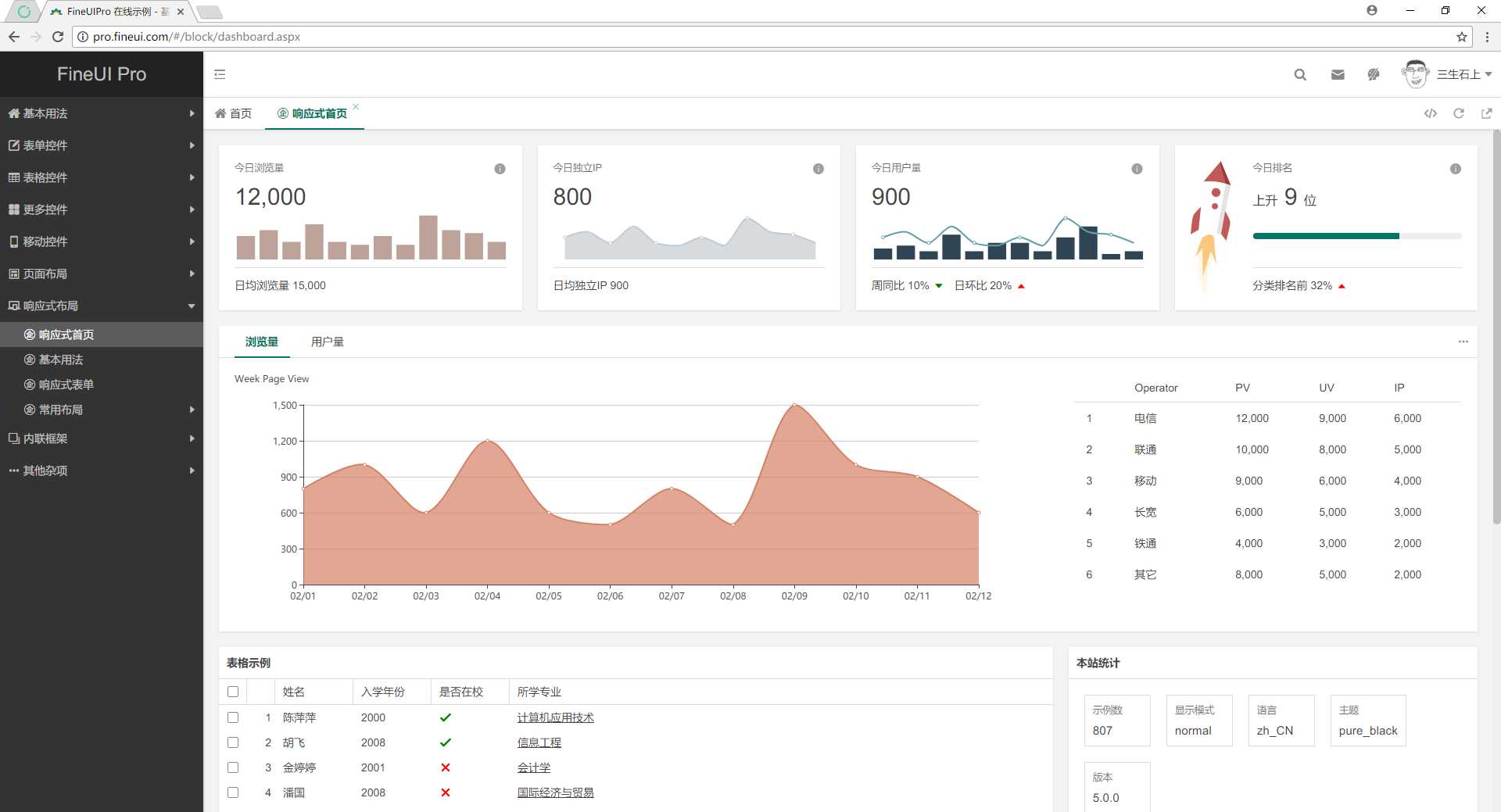Open the chart panel more options ellipsis
This screenshot has height=812, width=1501.
(1463, 342)
